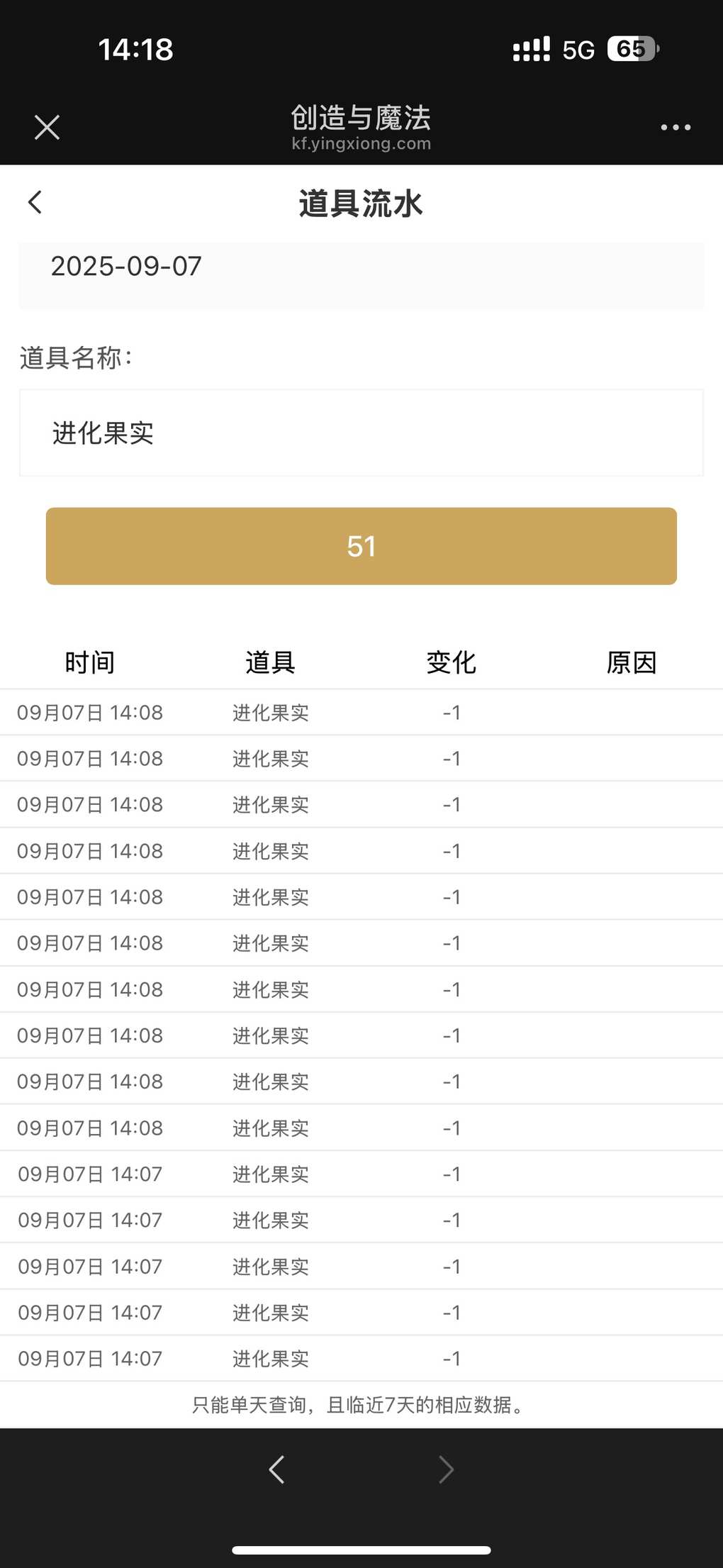Tap the back arrow beside 道具流水

(x=35, y=202)
